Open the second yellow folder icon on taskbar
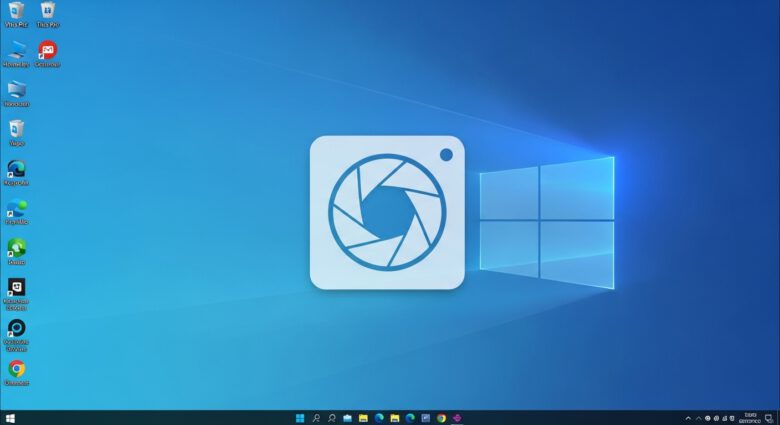This screenshot has height=425, width=780. 394,418
